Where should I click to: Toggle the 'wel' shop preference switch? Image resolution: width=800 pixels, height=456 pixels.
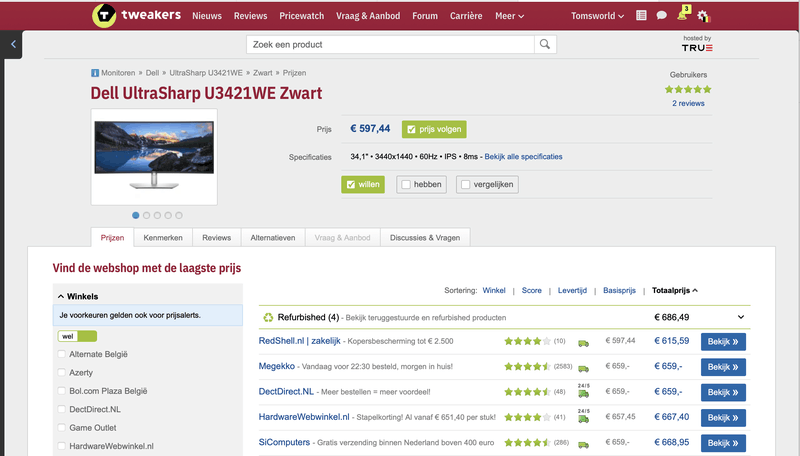coord(77,336)
